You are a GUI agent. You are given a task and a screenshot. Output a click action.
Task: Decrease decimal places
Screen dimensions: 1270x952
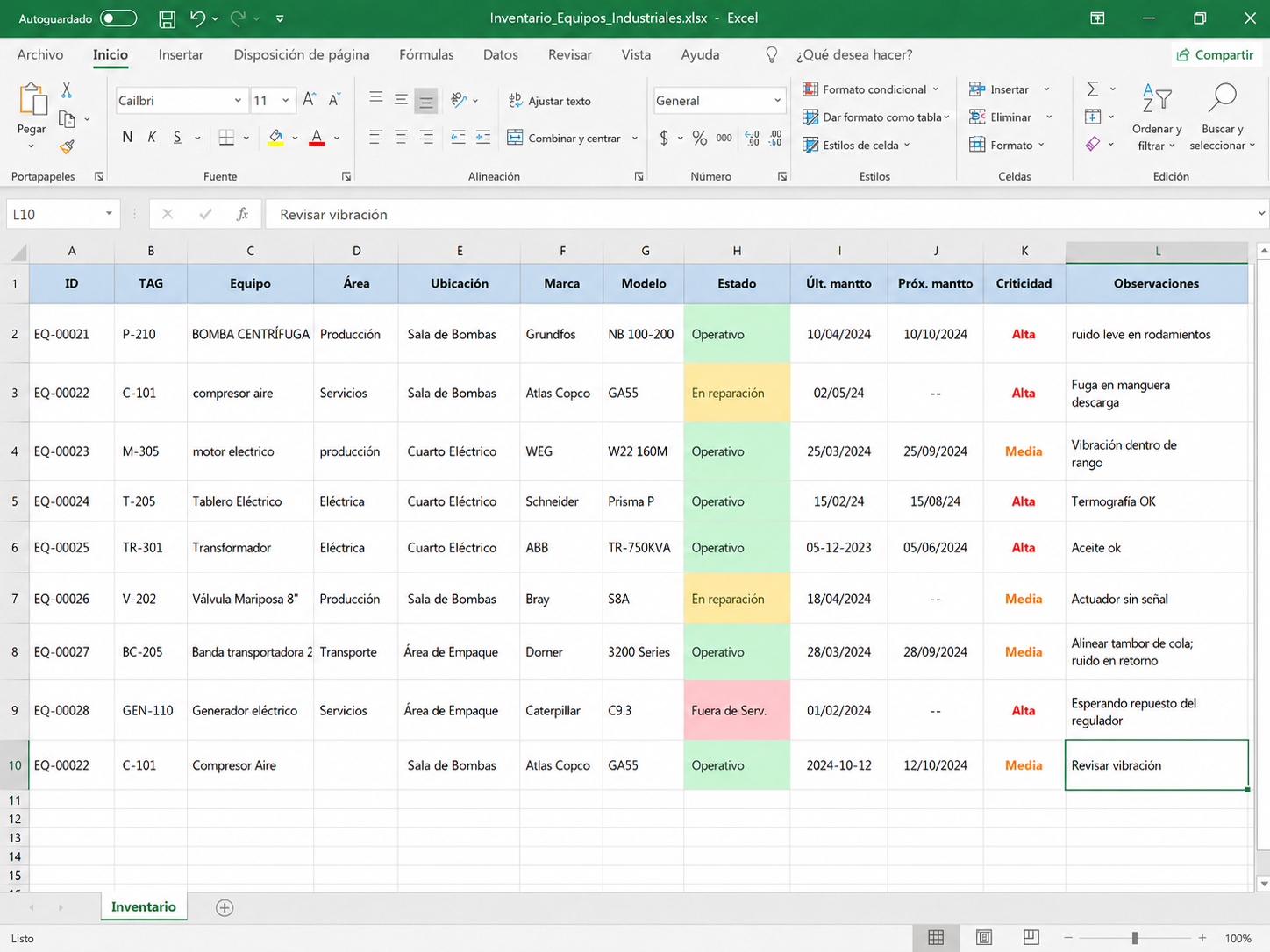775,138
